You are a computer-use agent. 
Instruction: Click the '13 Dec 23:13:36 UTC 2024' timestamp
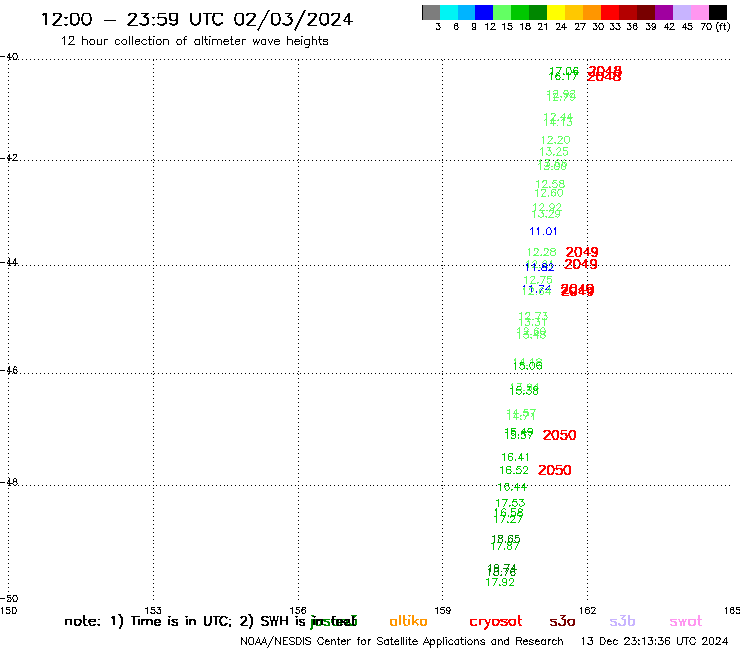coord(654,642)
